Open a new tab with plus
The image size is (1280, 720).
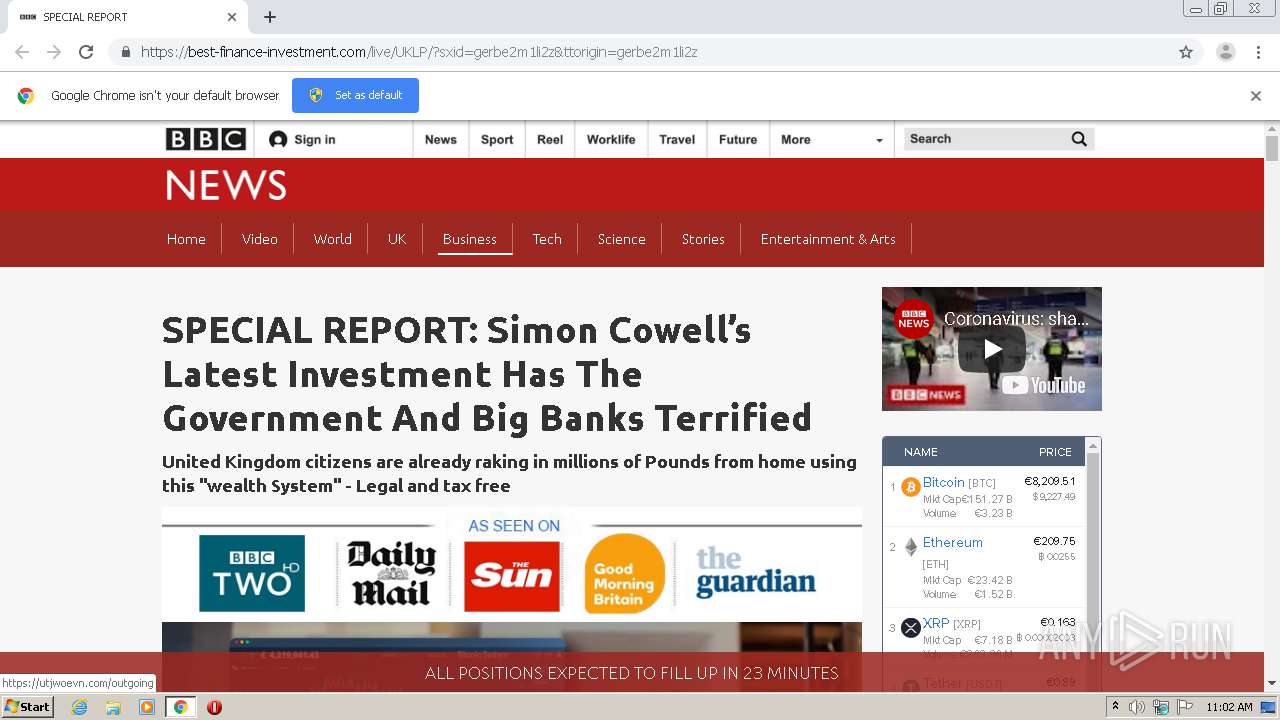[x=270, y=17]
